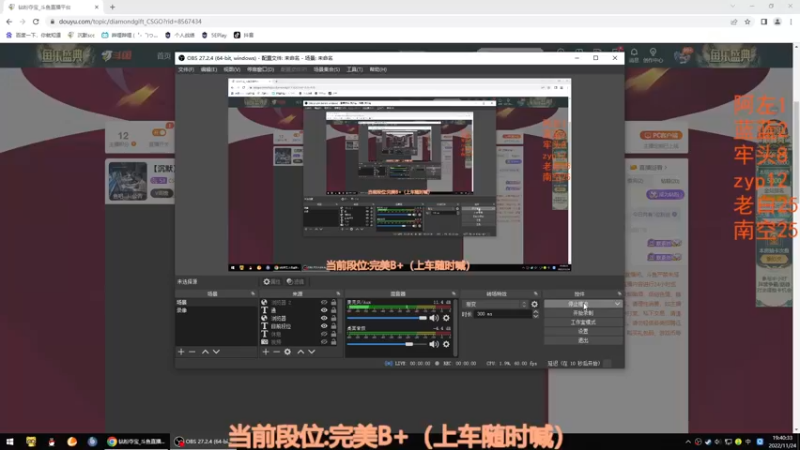Open the Chrome tab search chevron
Image resolution: width=800 pixels, height=450 pixels.
coord(733,7)
